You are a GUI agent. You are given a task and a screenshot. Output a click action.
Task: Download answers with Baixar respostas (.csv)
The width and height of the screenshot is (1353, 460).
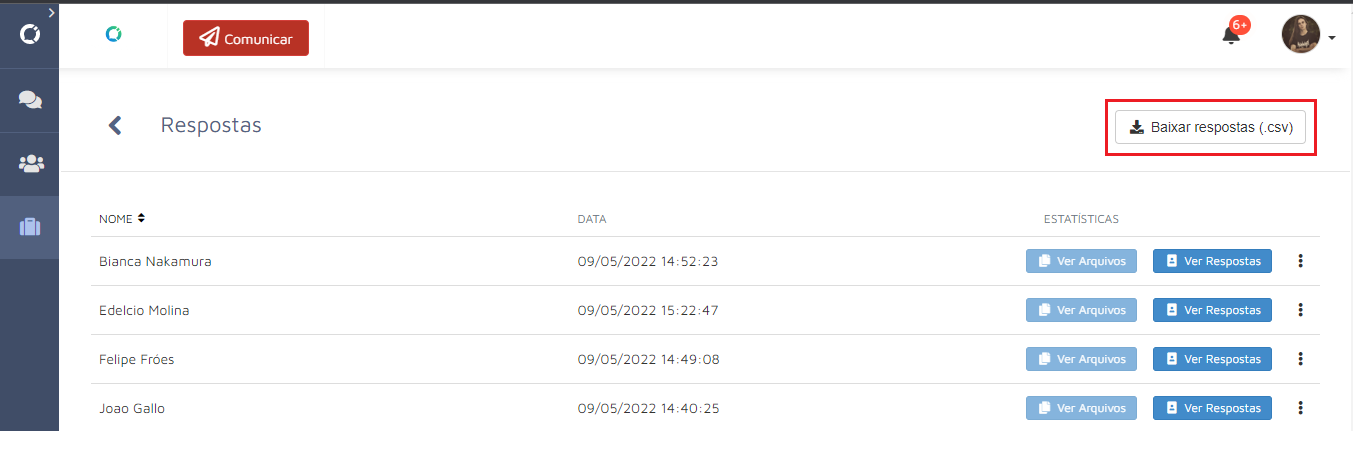click(x=1211, y=127)
